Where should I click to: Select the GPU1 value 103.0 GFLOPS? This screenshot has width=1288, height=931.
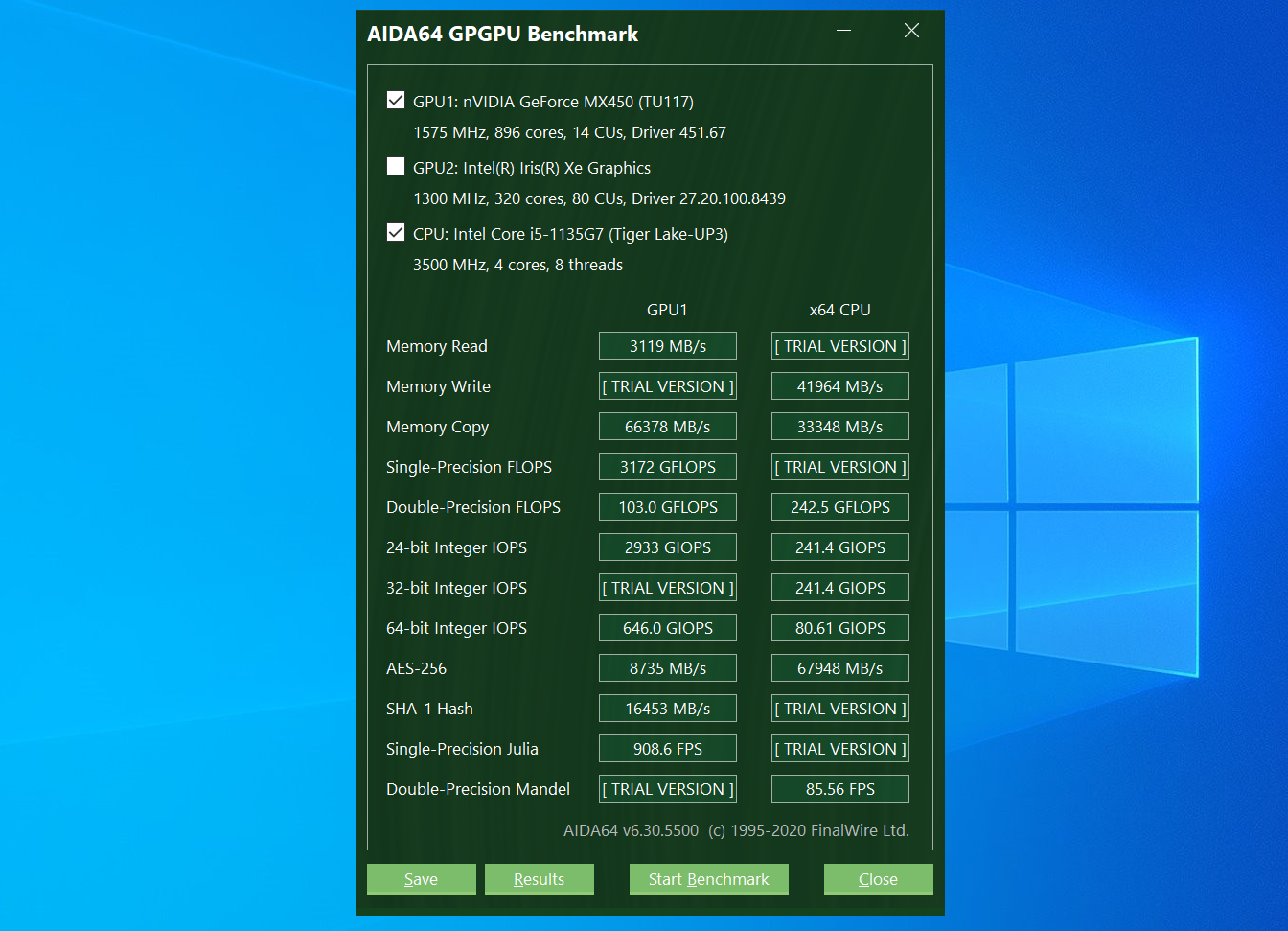point(668,507)
